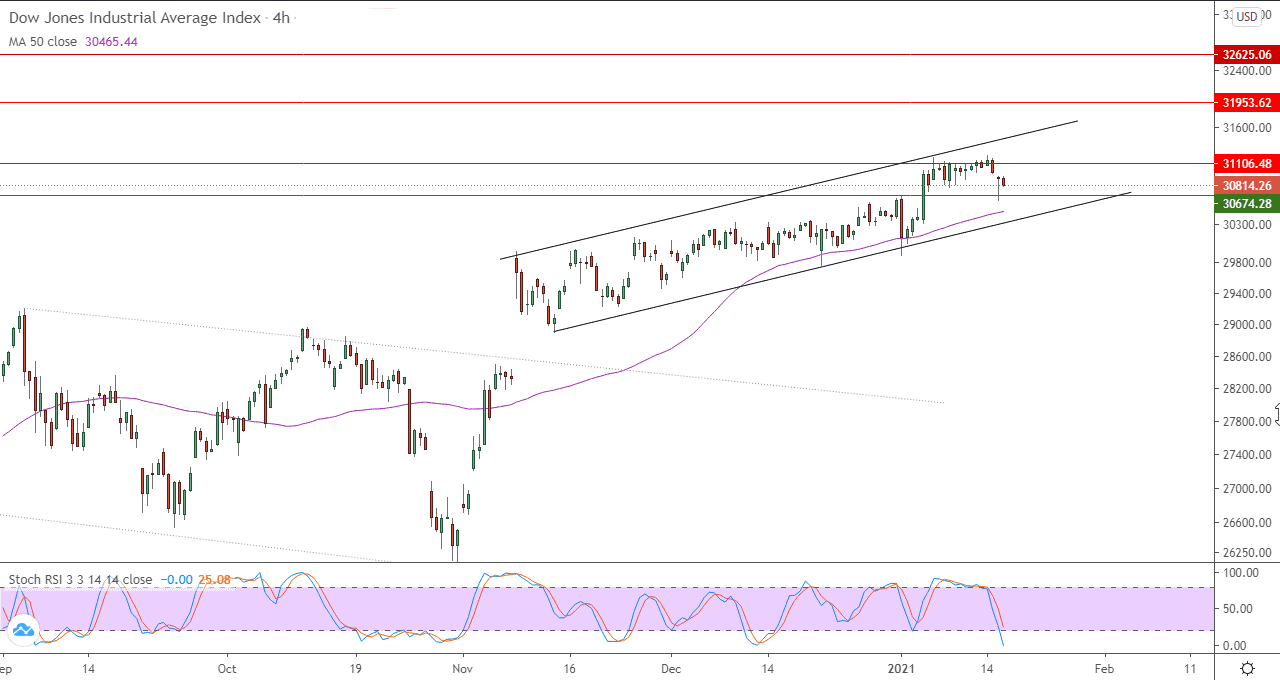The image size is (1280, 680).
Task: Click the 11 date label on time axis
Action: (x=1188, y=667)
